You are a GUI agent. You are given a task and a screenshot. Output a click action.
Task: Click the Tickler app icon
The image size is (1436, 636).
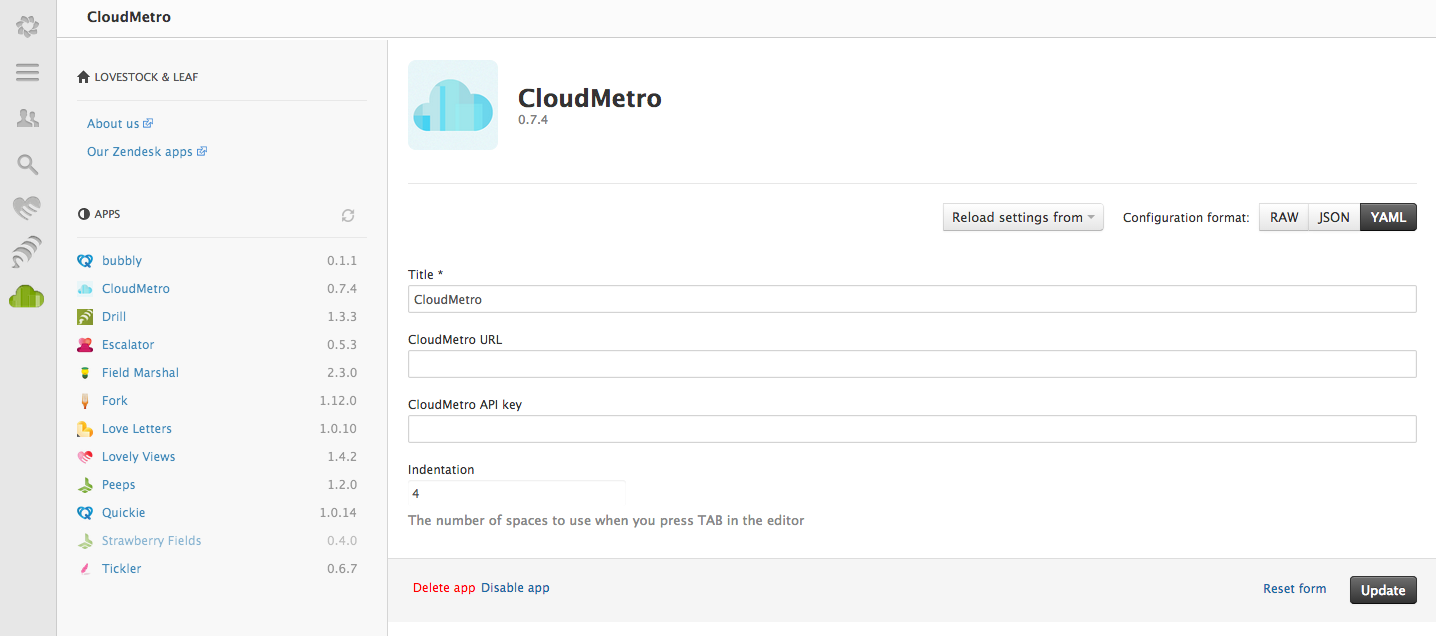coord(85,569)
